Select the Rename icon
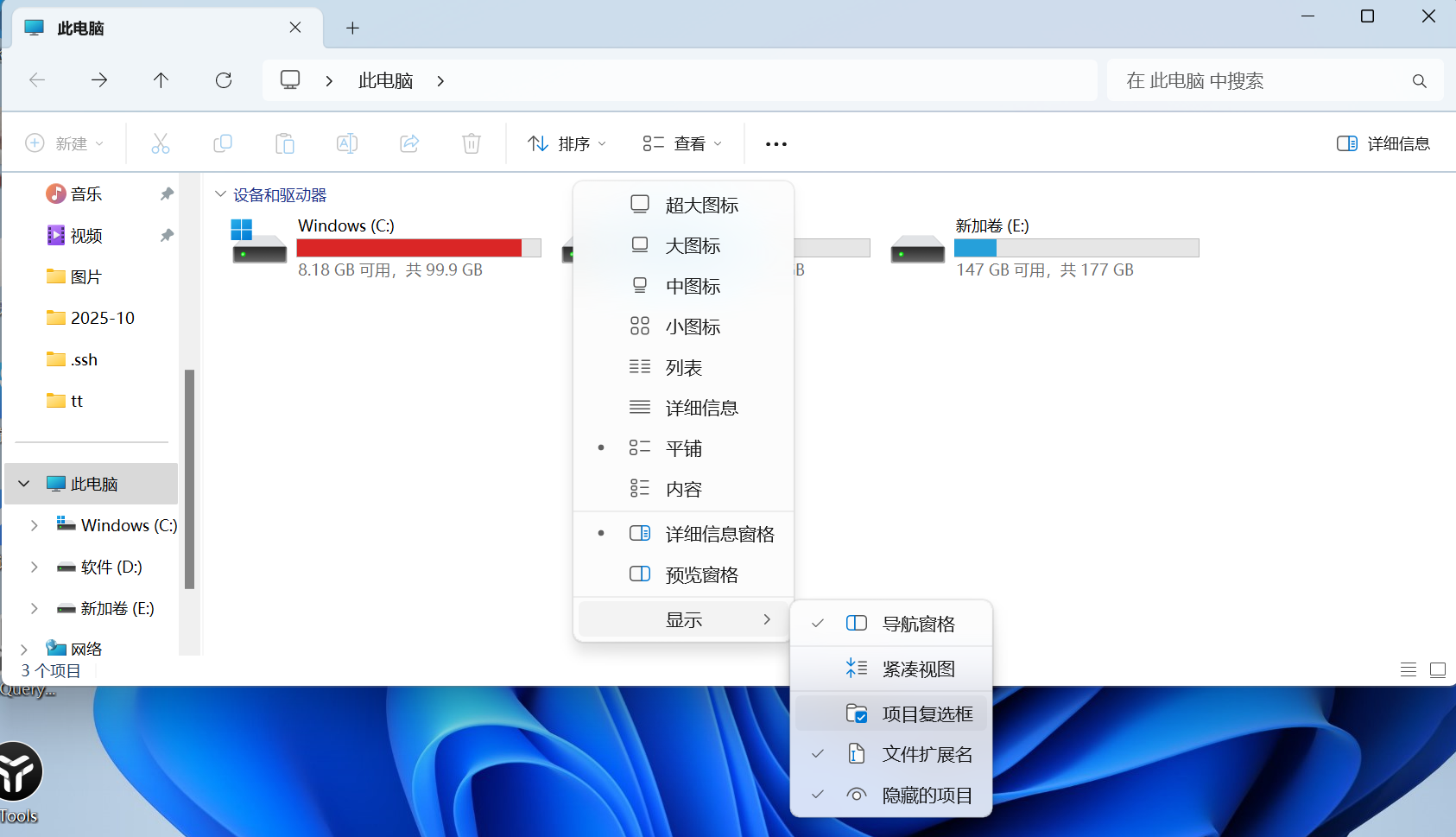 (347, 143)
